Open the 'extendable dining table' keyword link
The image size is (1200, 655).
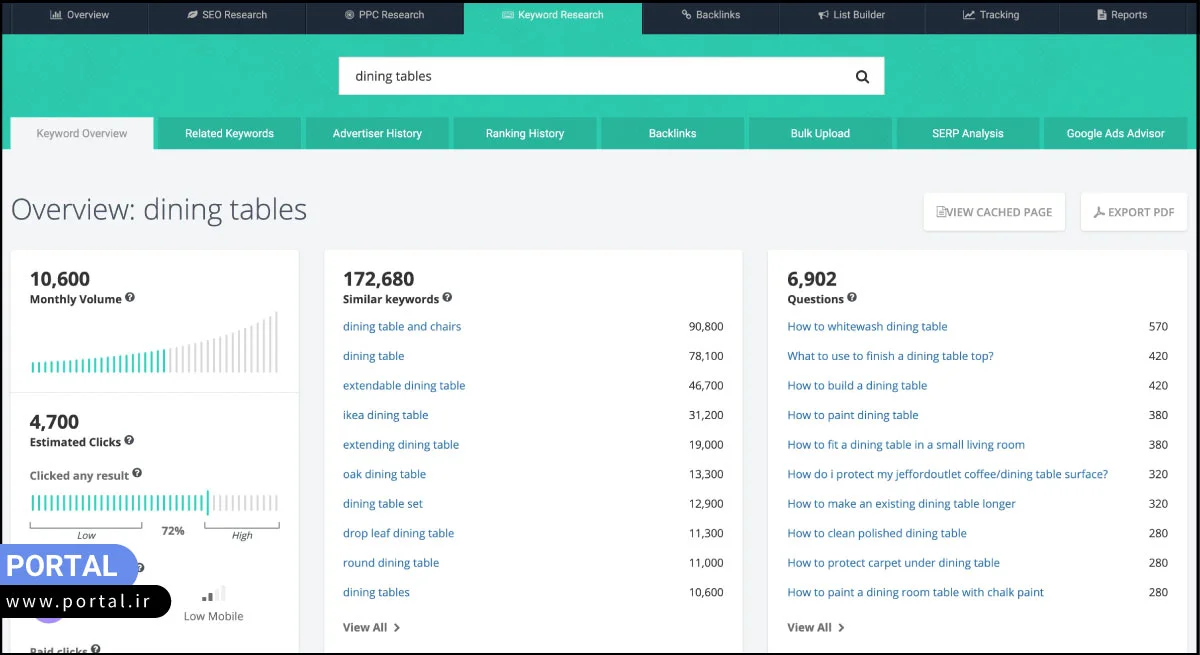pos(404,385)
